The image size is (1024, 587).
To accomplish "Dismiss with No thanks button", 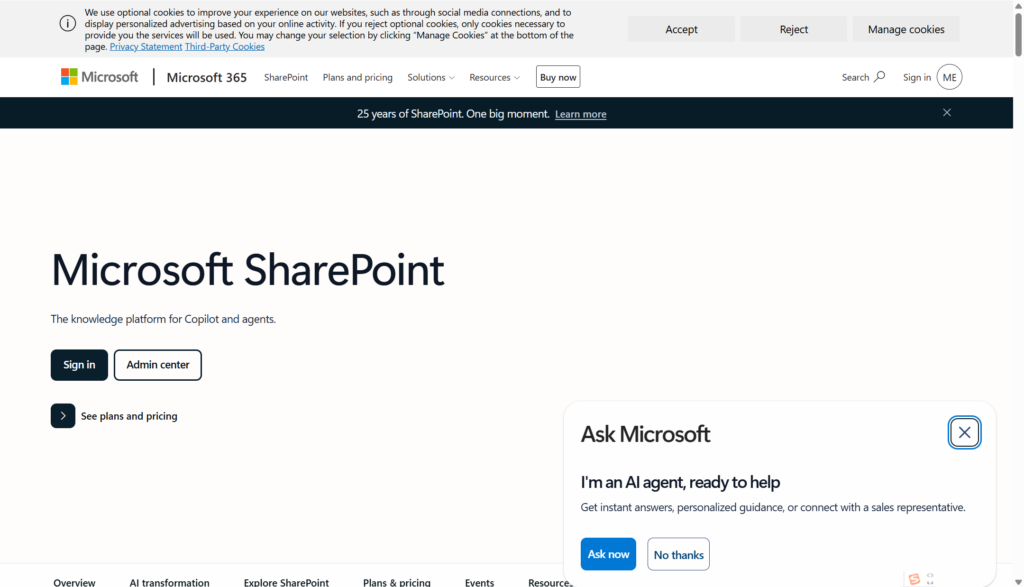I will (x=679, y=554).
